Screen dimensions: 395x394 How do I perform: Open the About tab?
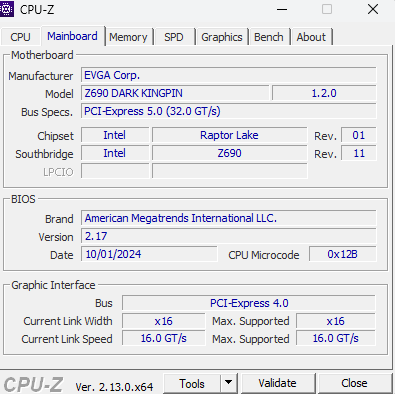tap(311, 37)
